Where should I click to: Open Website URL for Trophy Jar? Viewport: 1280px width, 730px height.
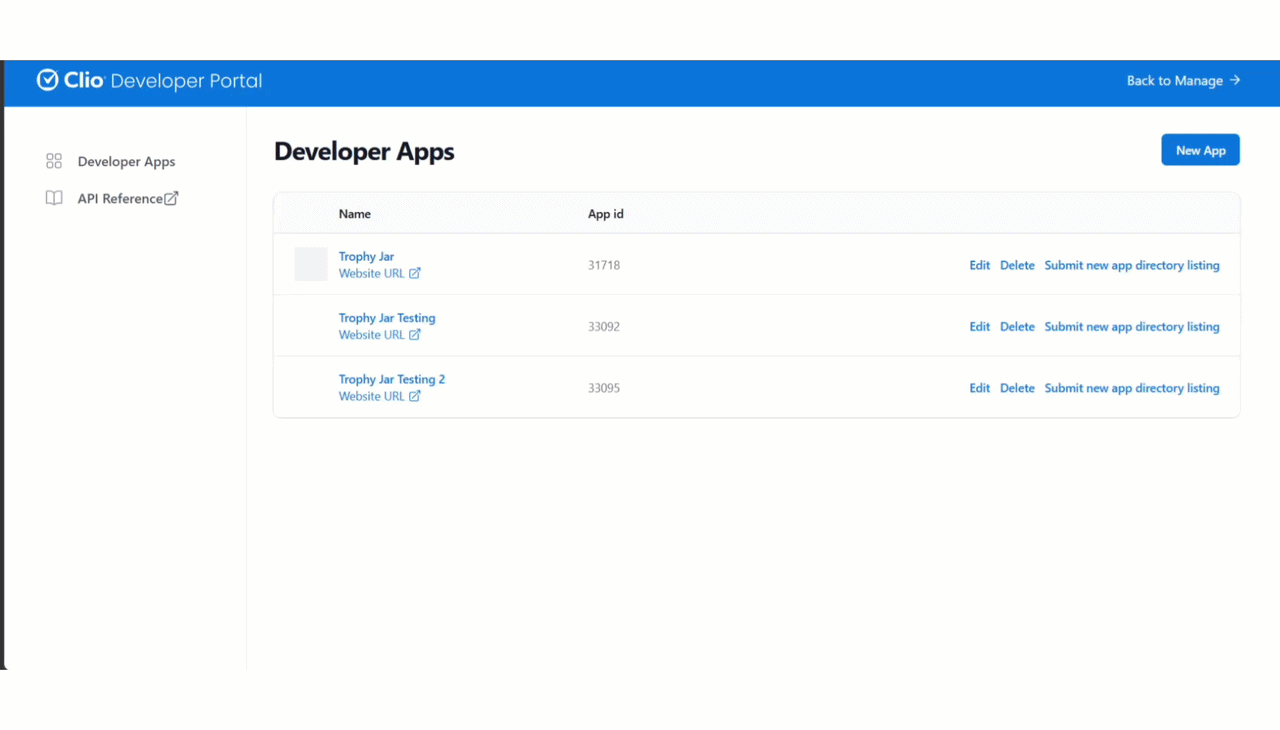coord(372,273)
